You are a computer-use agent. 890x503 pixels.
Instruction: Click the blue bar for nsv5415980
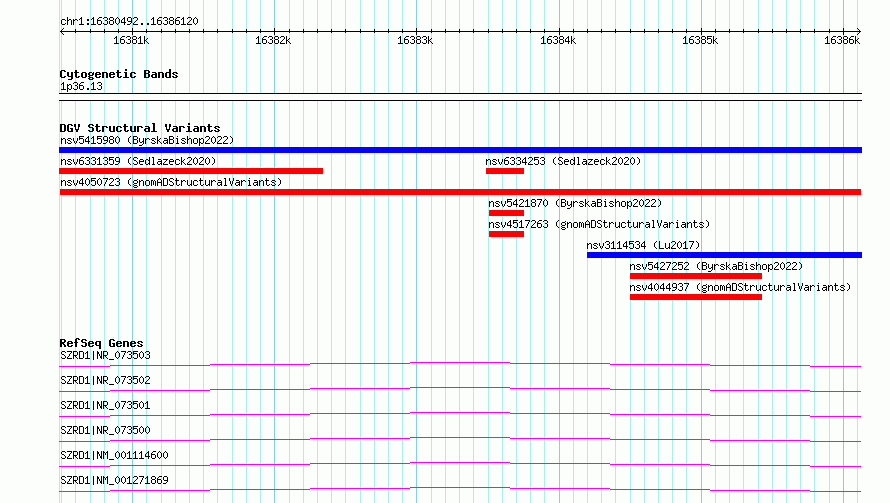[x=460, y=150]
